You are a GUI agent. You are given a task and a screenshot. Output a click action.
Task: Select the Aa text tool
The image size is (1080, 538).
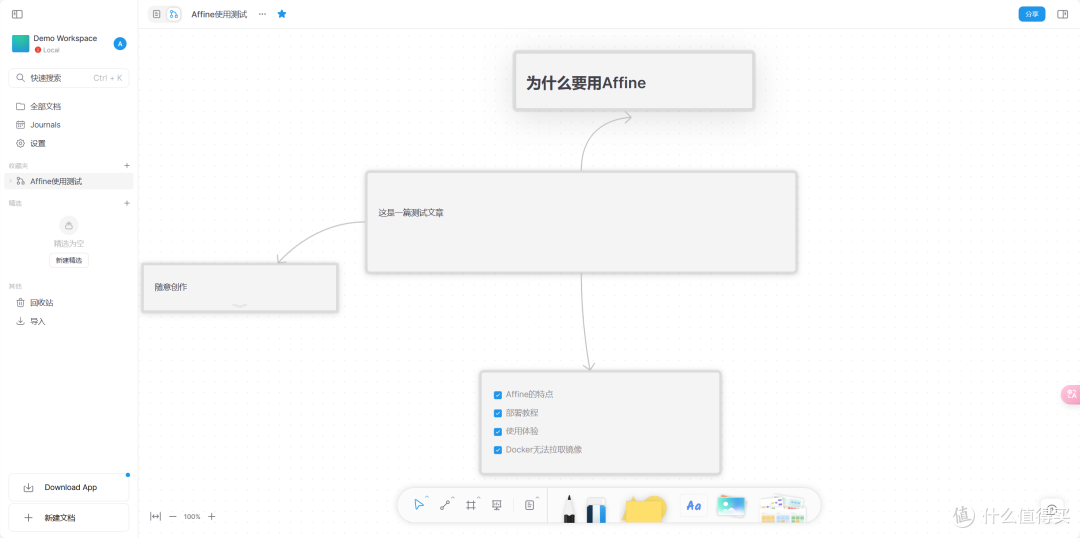pyautogui.click(x=694, y=506)
